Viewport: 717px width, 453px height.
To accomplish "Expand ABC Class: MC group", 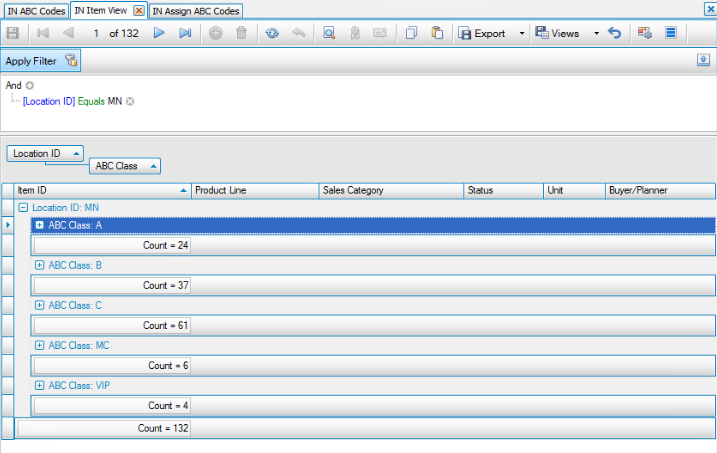I will pyautogui.click(x=40, y=345).
